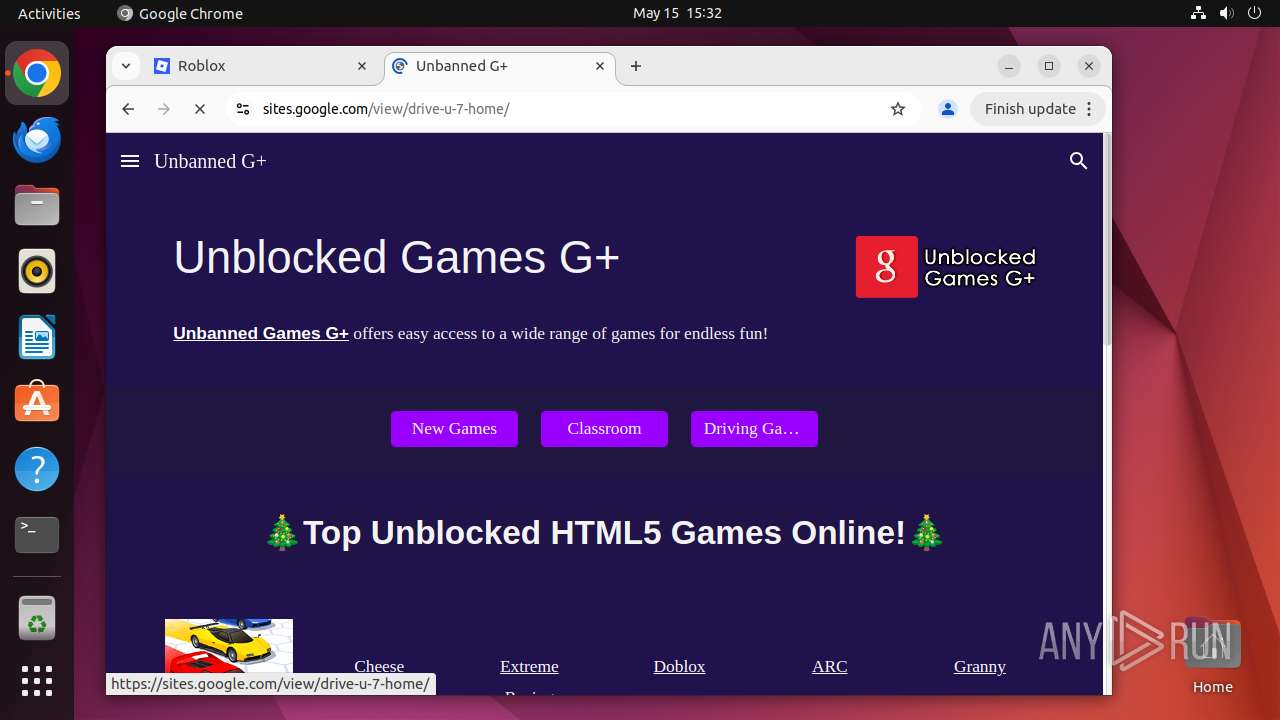The height and width of the screenshot is (720, 1280).
Task: Open the clock and calendar panel
Action: pos(677,13)
